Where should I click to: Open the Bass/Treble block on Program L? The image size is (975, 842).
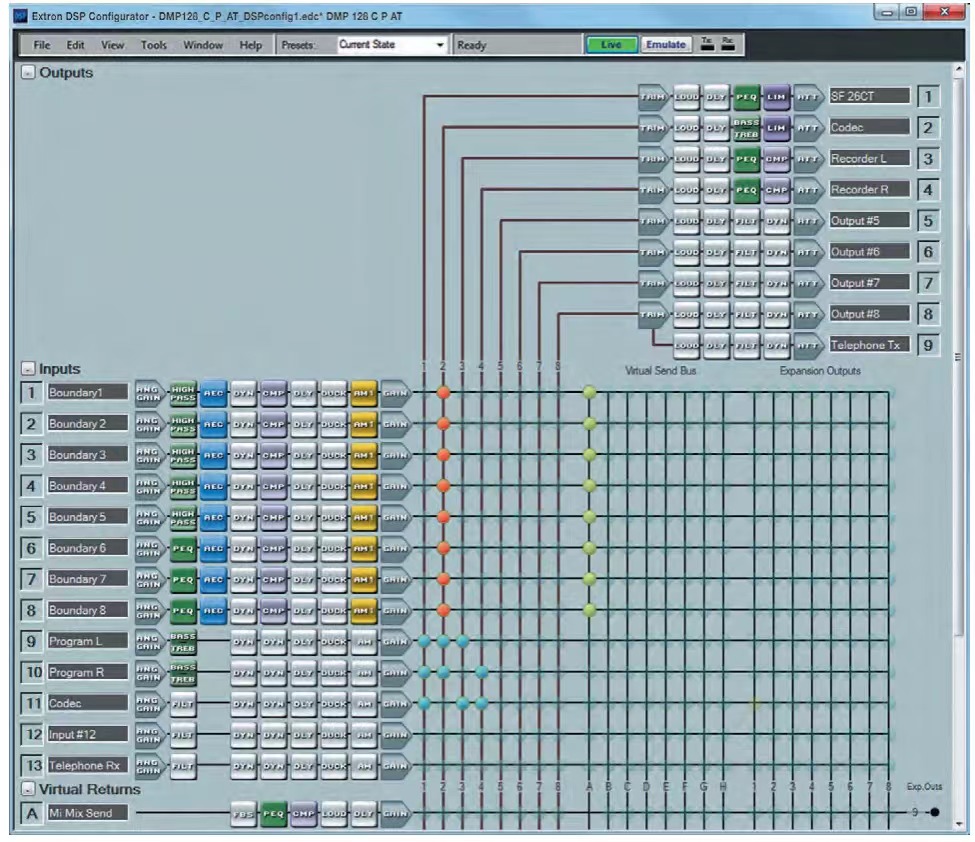click(x=182, y=641)
